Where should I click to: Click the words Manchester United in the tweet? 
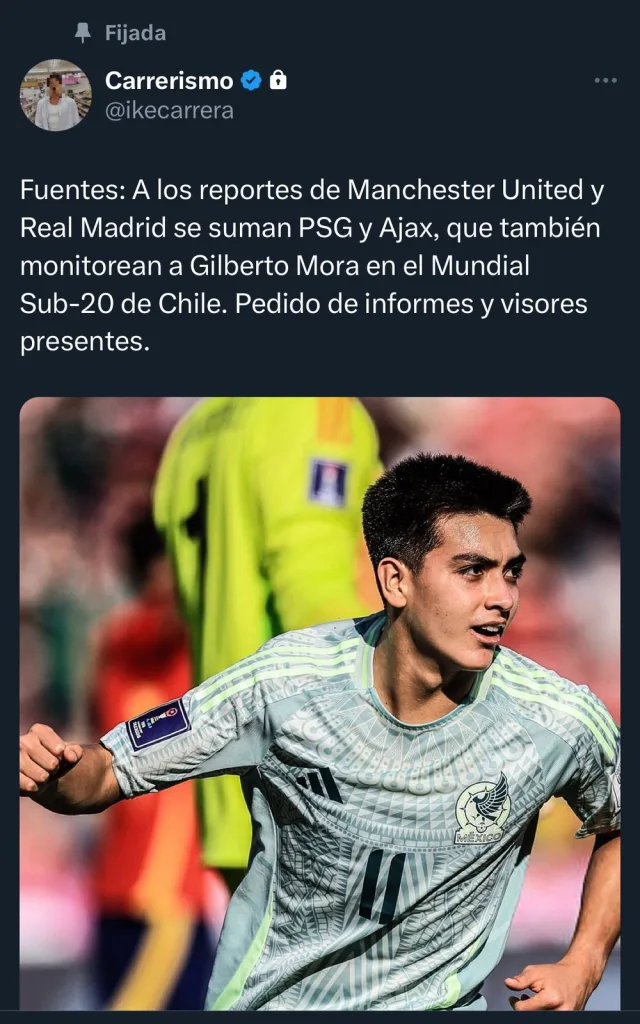pyautogui.click(x=465, y=190)
